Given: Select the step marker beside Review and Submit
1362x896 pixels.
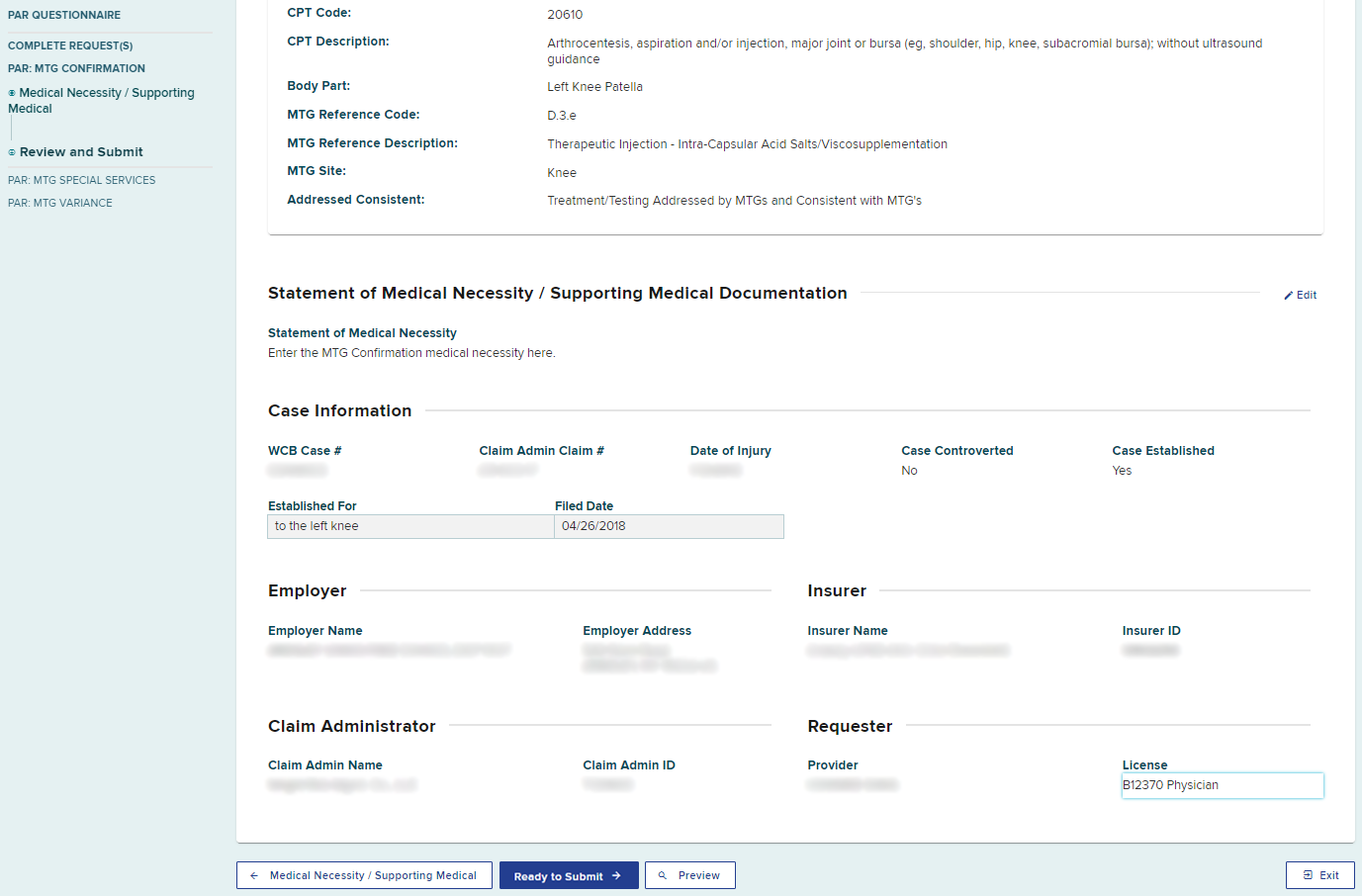Looking at the screenshot, I should pyautogui.click(x=12, y=152).
